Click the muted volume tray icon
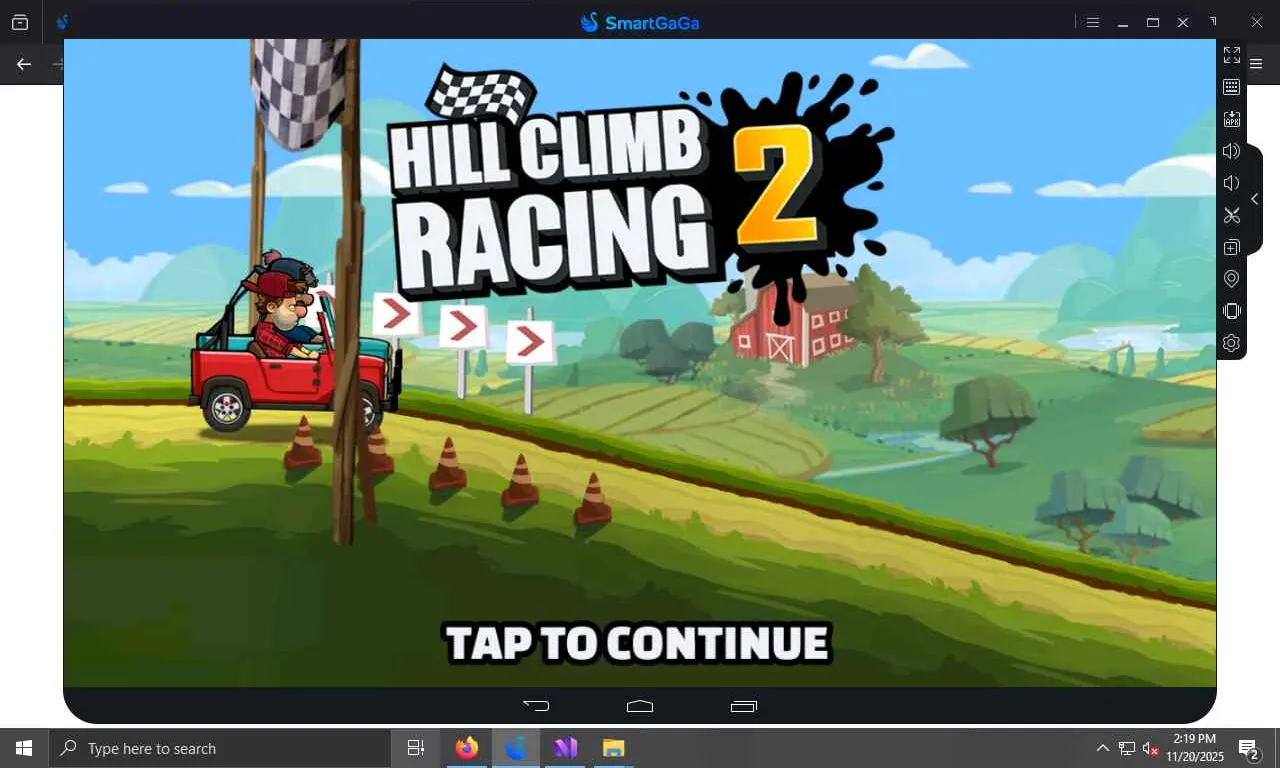 1151,748
